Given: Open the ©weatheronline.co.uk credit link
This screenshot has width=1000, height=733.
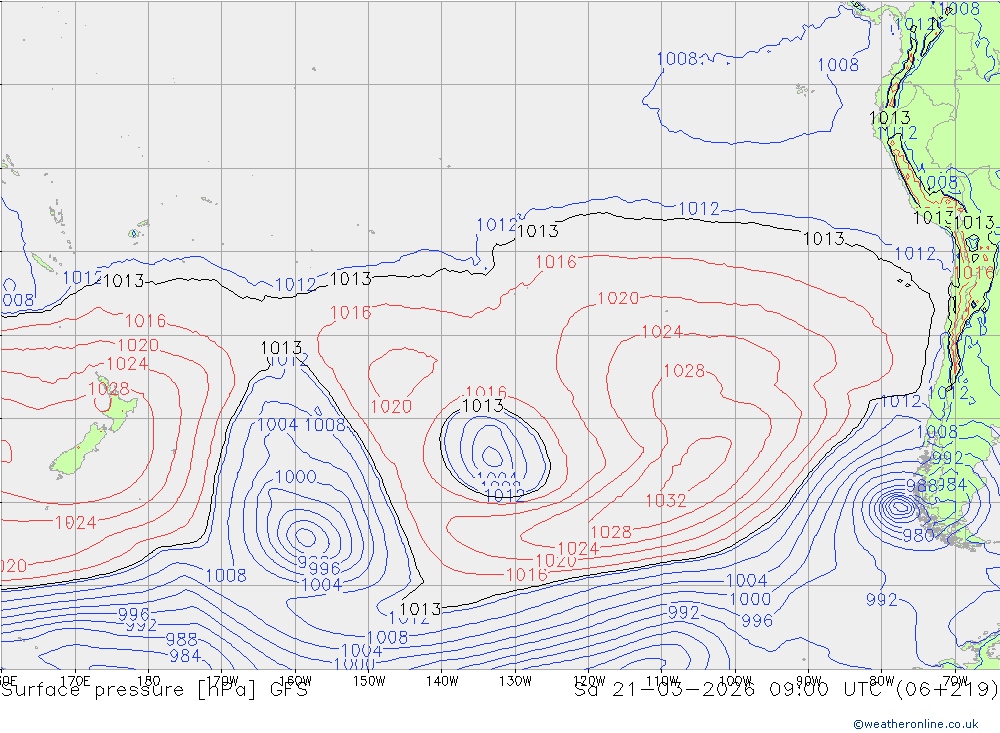Looking at the screenshot, I should tap(916, 724).
